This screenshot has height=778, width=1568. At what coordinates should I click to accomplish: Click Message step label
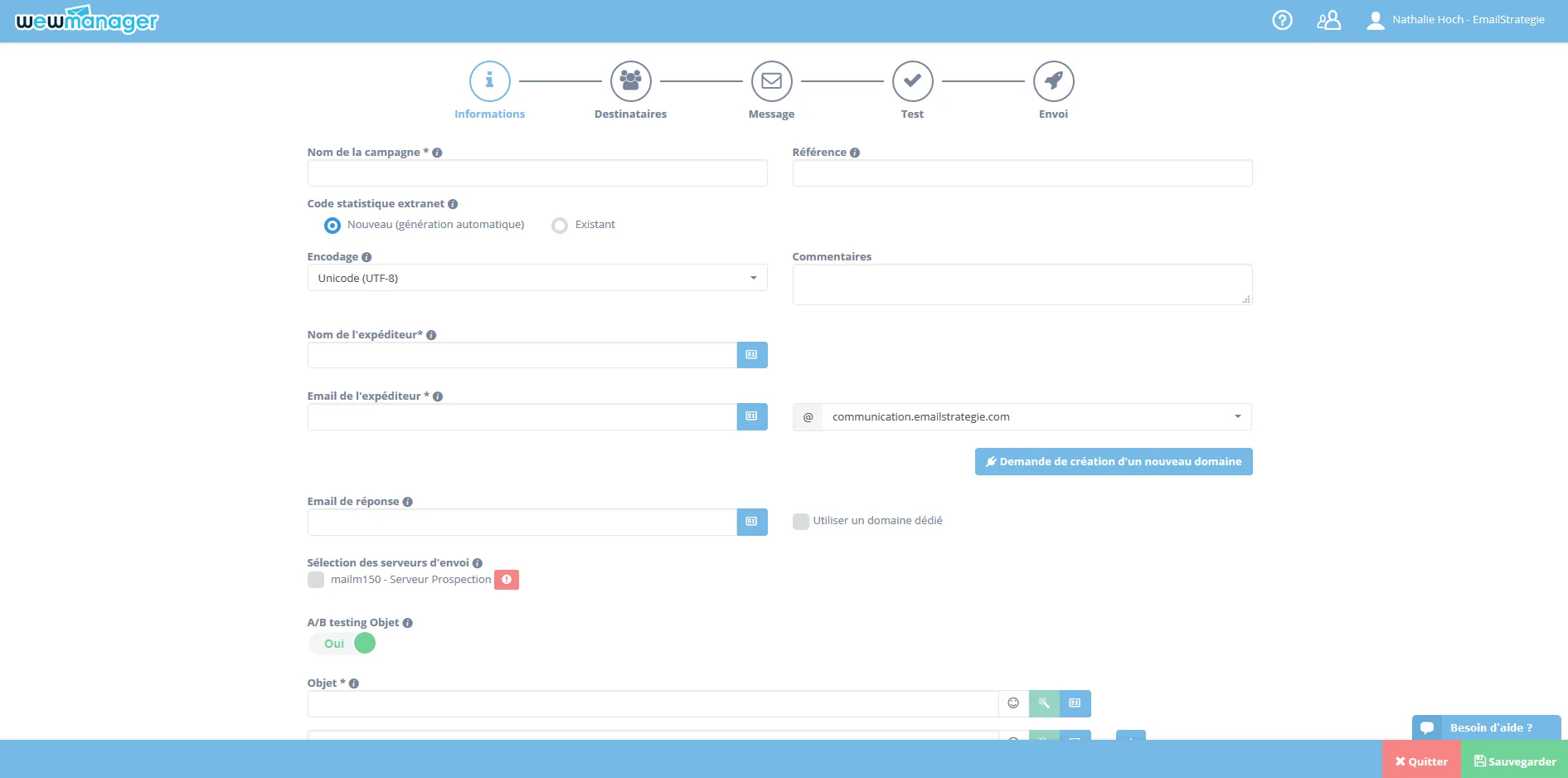coord(771,114)
